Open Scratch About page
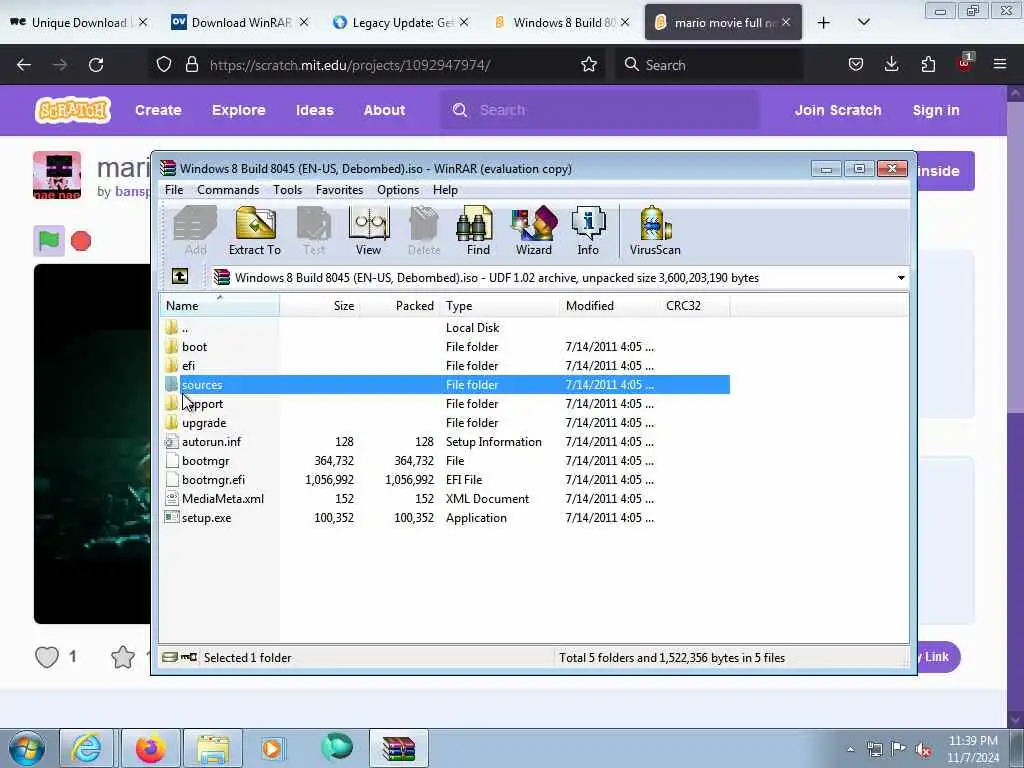The height and width of the screenshot is (768, 1024). (x=384, y=110)
